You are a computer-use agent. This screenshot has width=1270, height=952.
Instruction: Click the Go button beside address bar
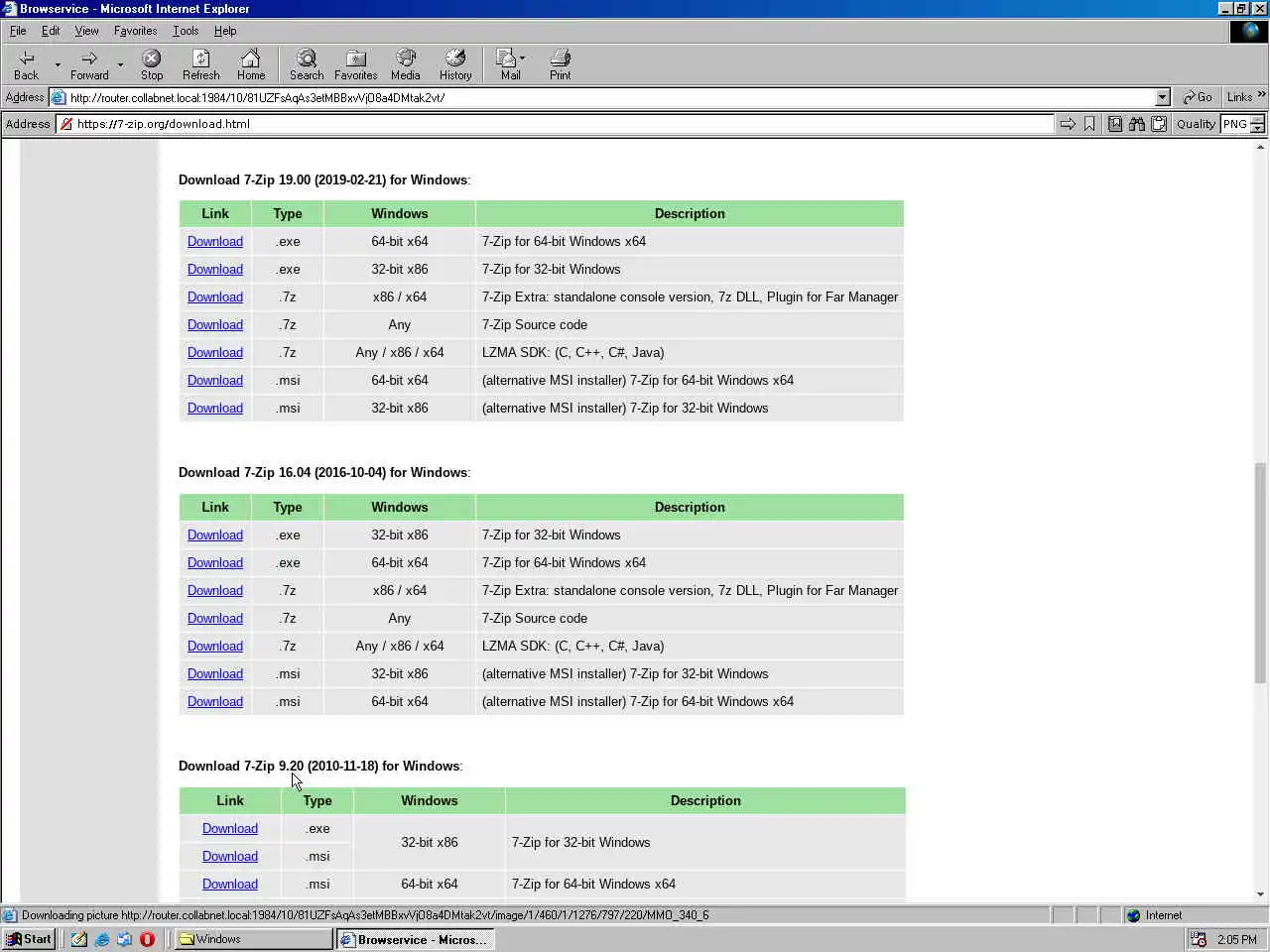(1198, 97)
